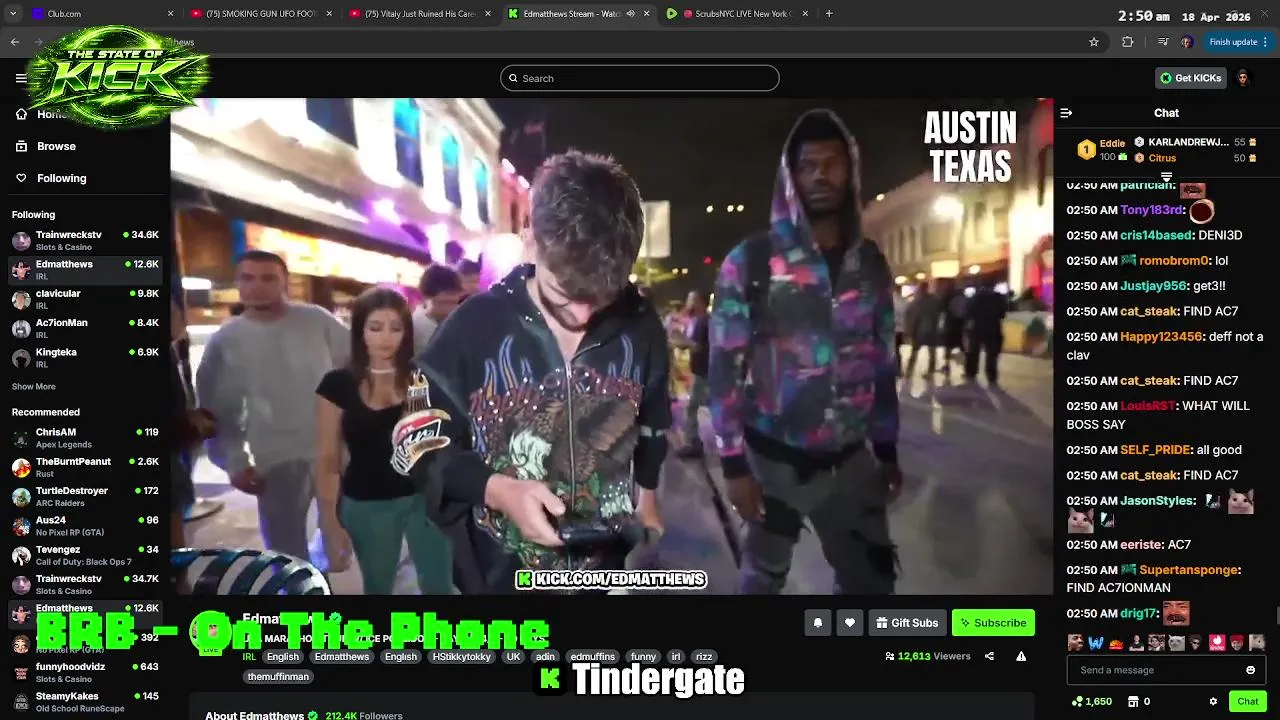Click the browser profile avatar
The height and width of the screenshot is (720, 1280).
click(1187, 42)
